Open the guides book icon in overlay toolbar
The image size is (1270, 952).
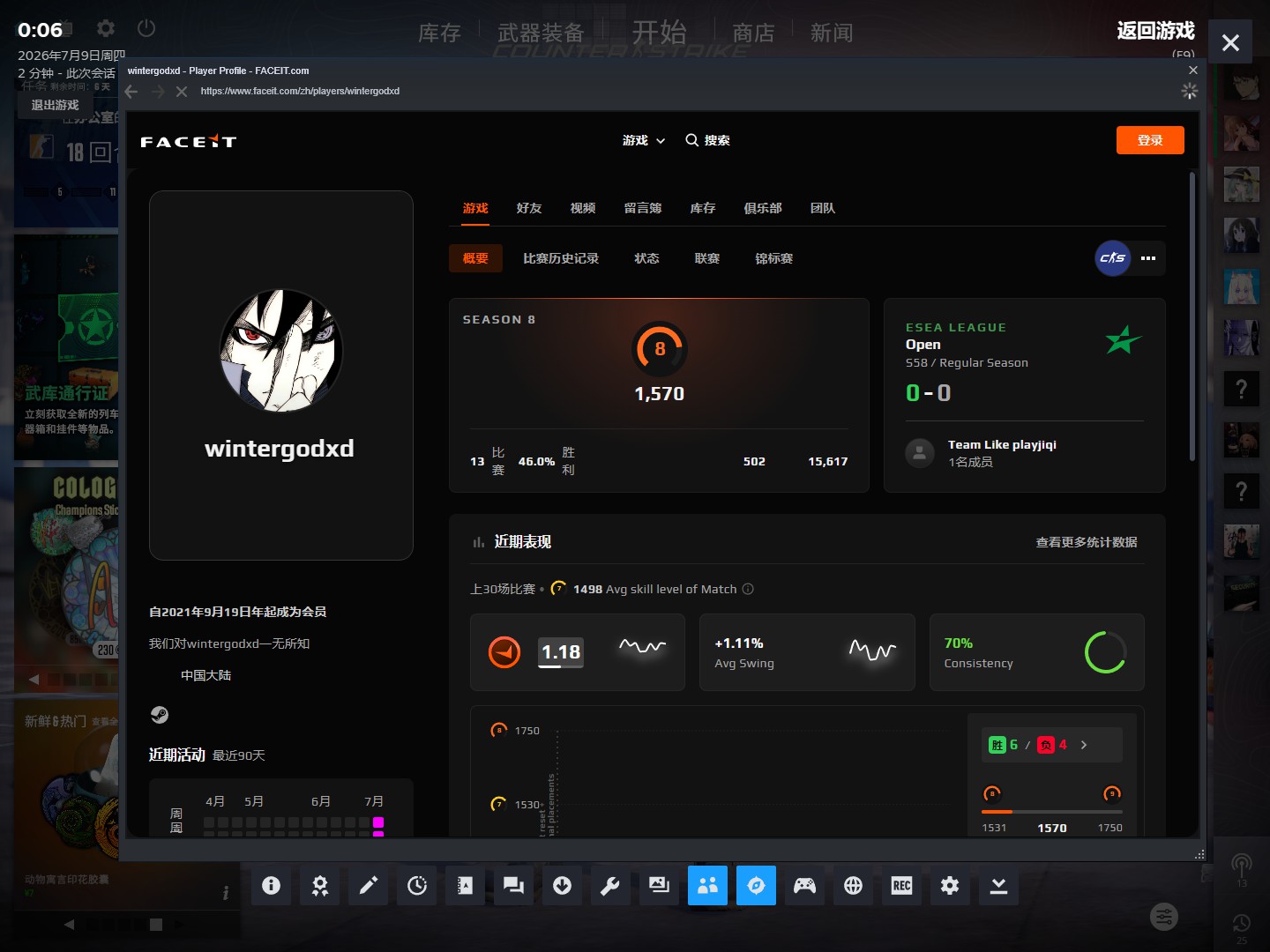point(465,885)
